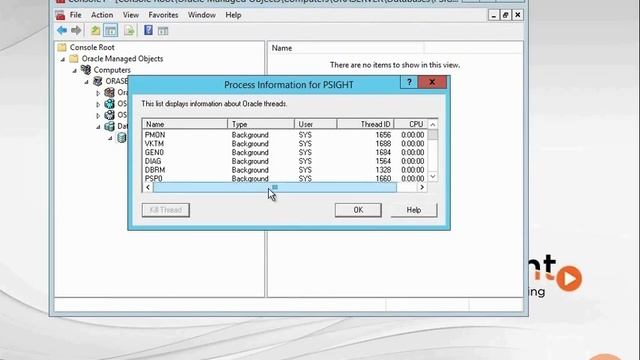
Task: Open the Help menu
Action: point(233,15)
